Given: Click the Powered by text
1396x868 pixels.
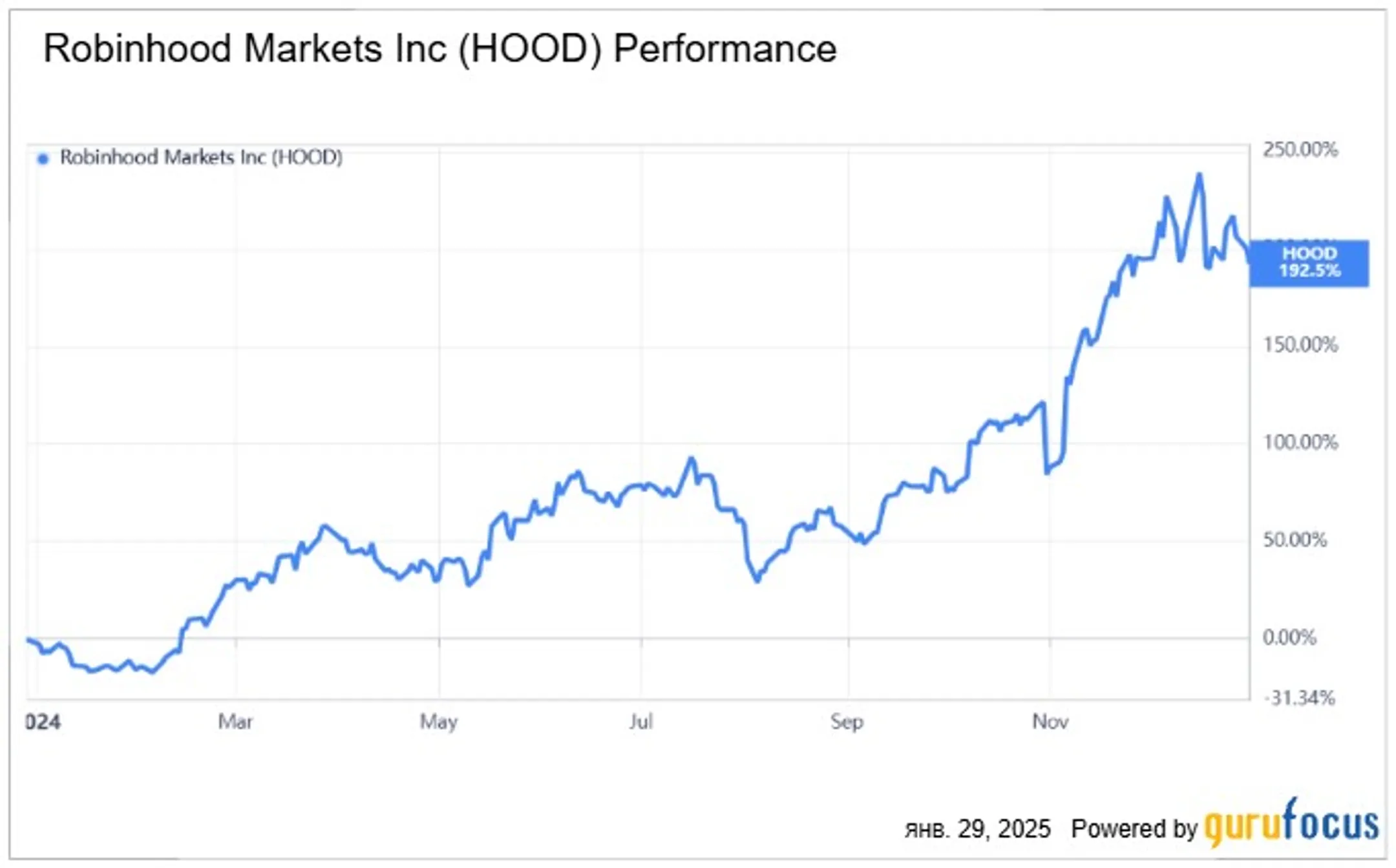Looking at the screenshot, I should point(1134,829).
